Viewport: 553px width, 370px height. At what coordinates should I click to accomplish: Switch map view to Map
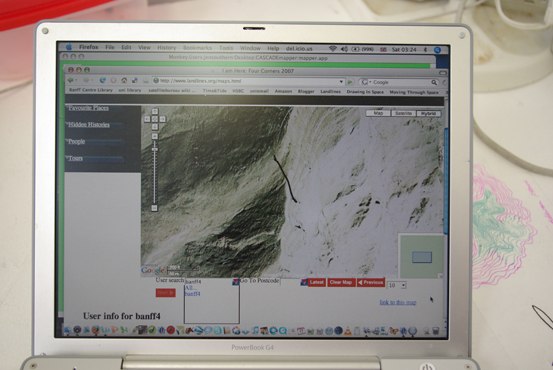point(378,113)
